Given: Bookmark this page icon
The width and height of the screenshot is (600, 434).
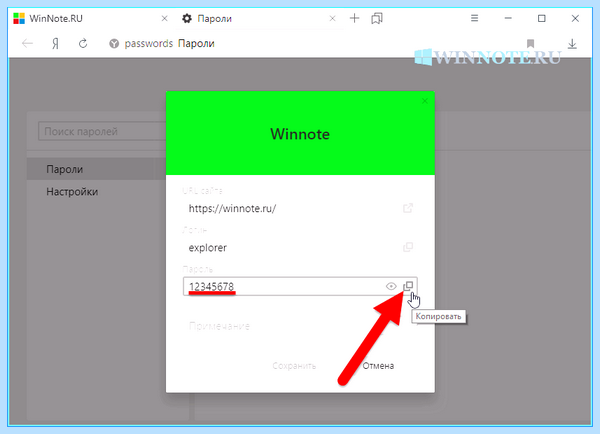Looking at the screenshot, I should pyautogui.click(x=530, y=44).
